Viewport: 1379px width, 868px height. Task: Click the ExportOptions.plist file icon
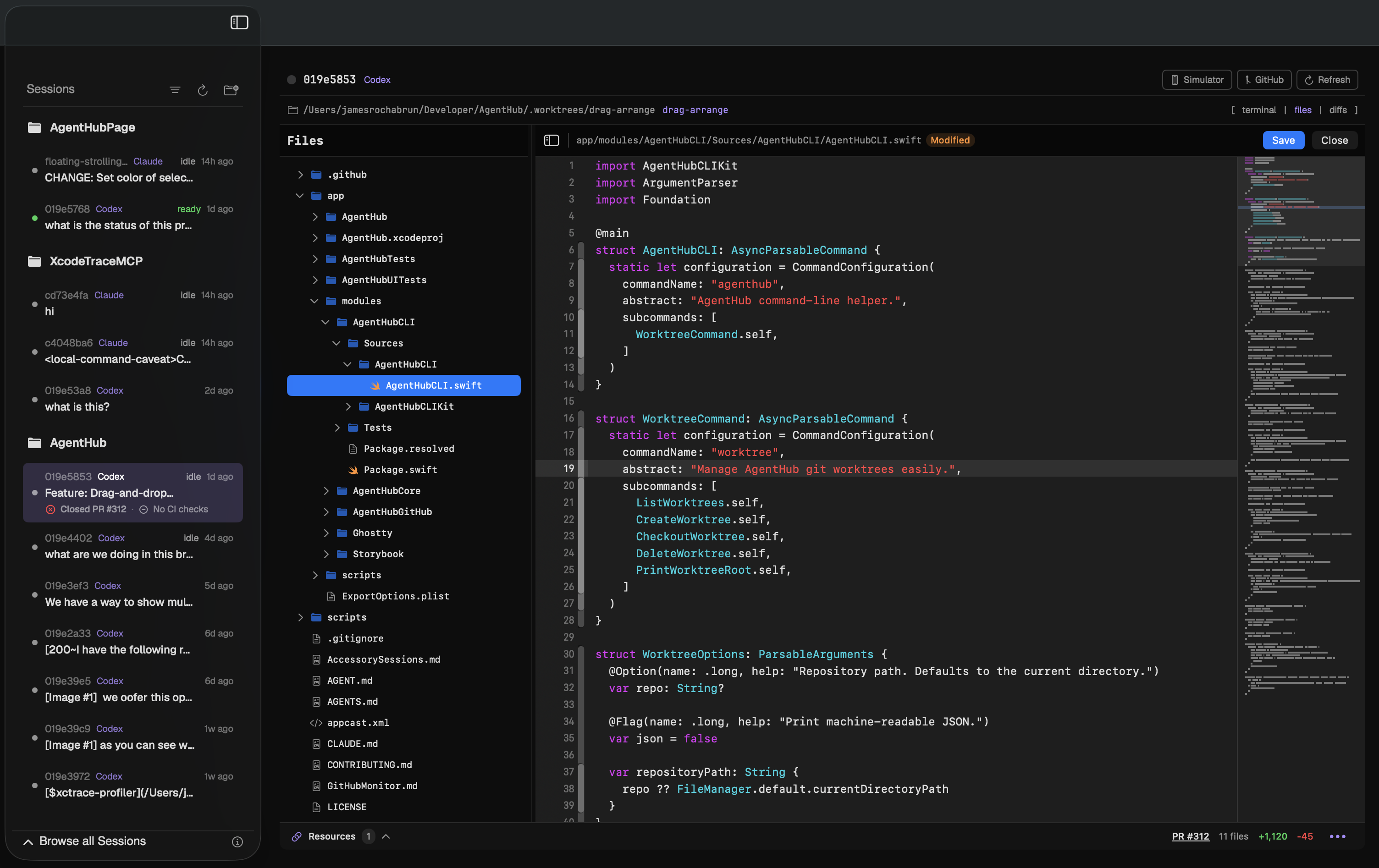click(x=331, y=597)
